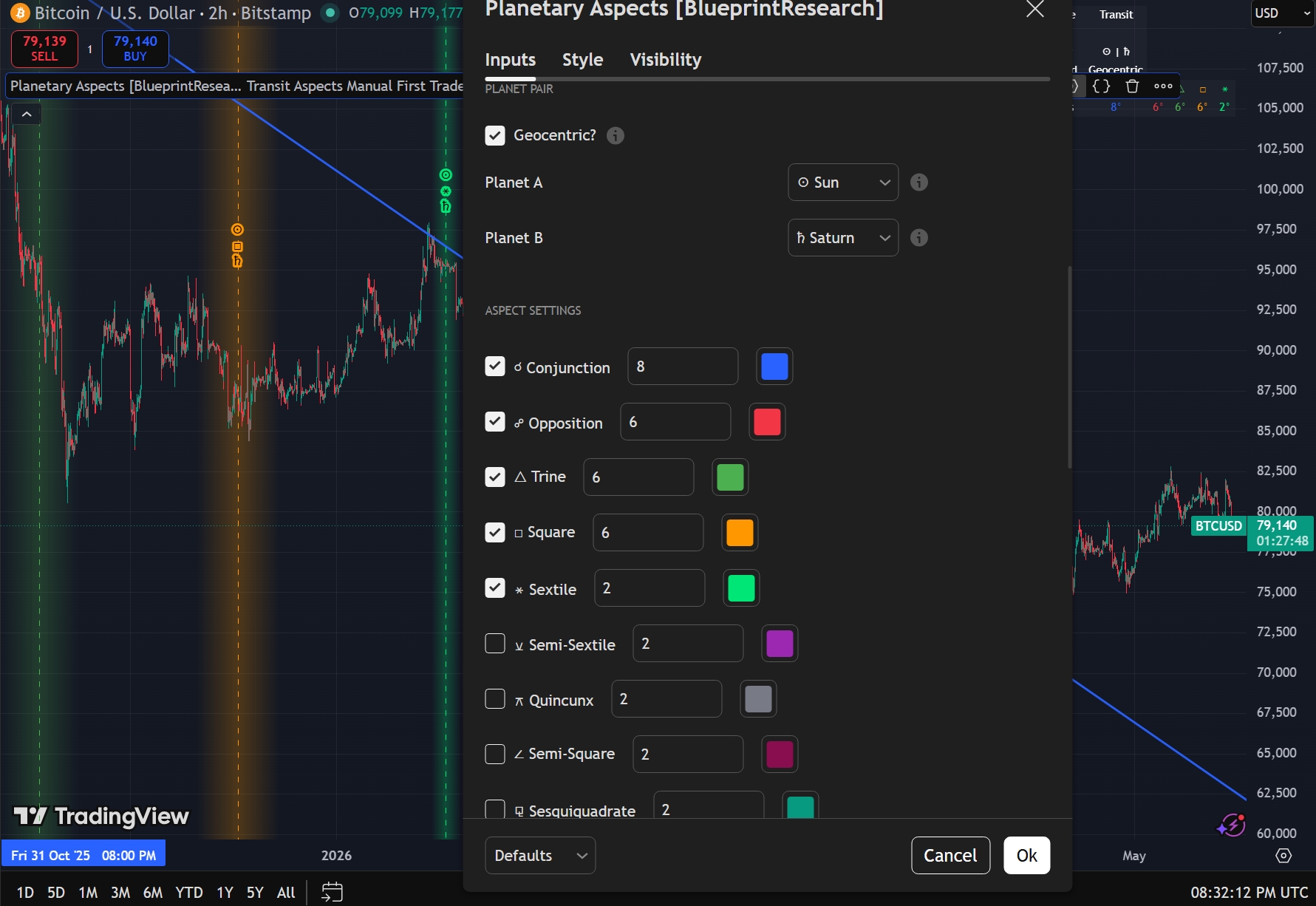1316x906 pixels.
Task: Click the dialog vertical scrollbar
Action: click(1068, 367)
